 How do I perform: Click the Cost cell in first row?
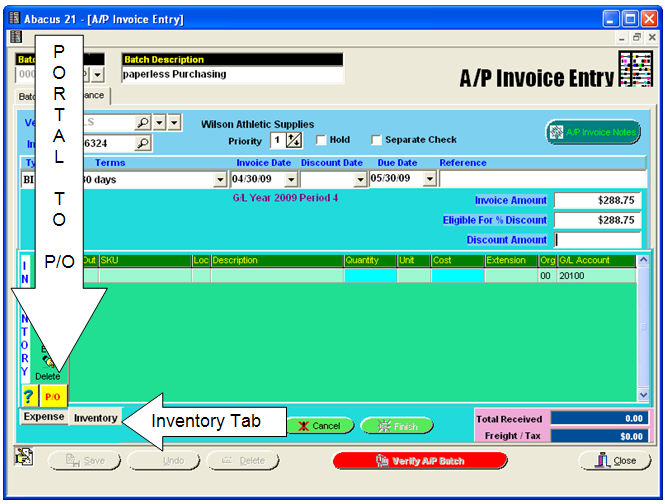(458, 276)
